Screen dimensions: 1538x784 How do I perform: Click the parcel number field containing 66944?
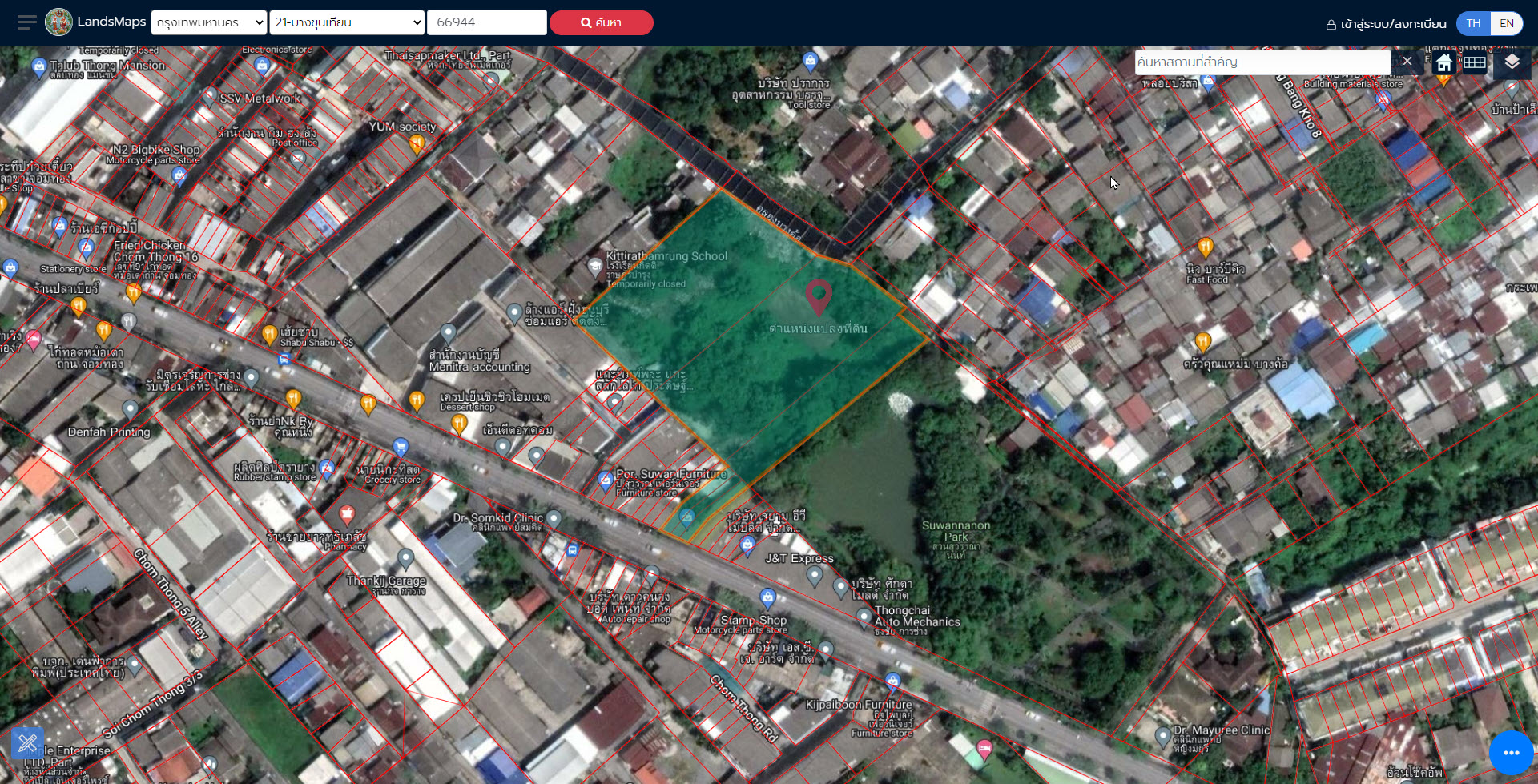(486, 22)
